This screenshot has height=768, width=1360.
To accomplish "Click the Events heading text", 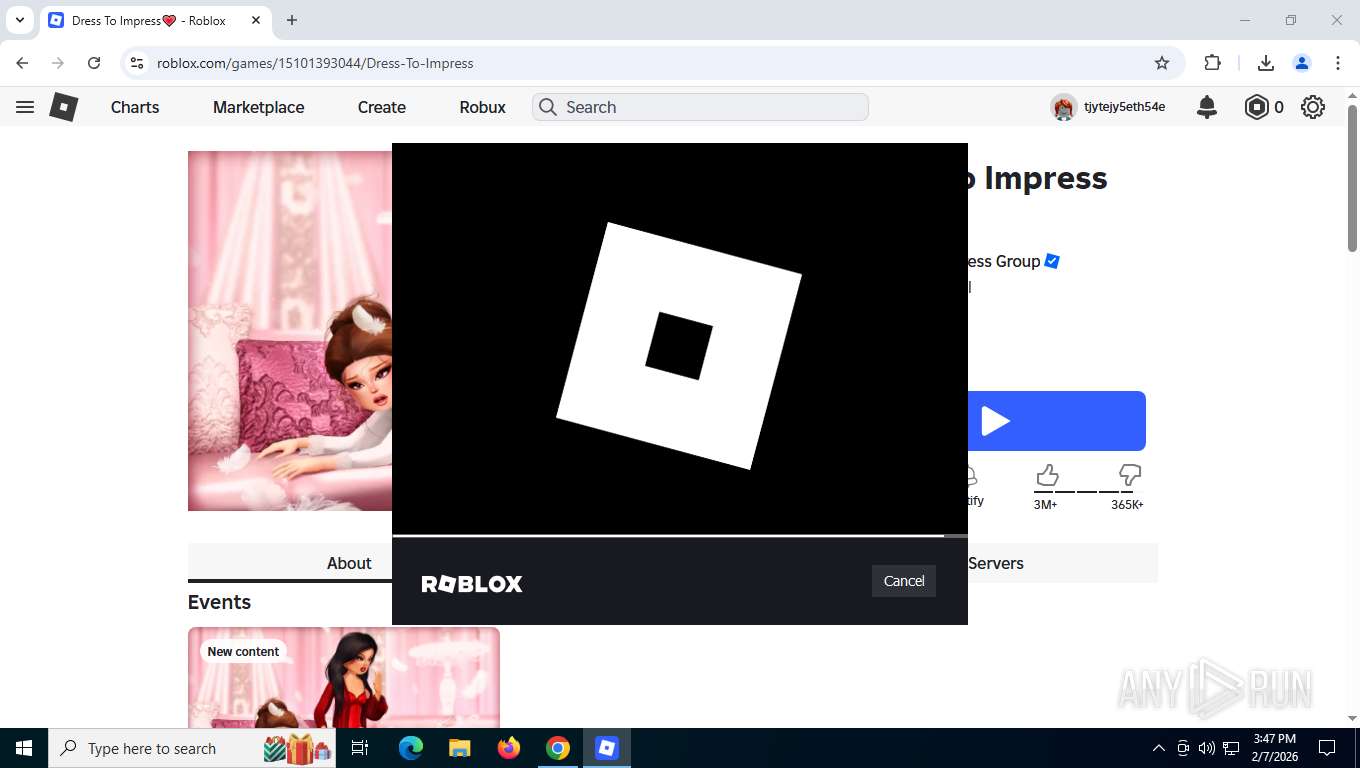I will click(x=219, y=602).
